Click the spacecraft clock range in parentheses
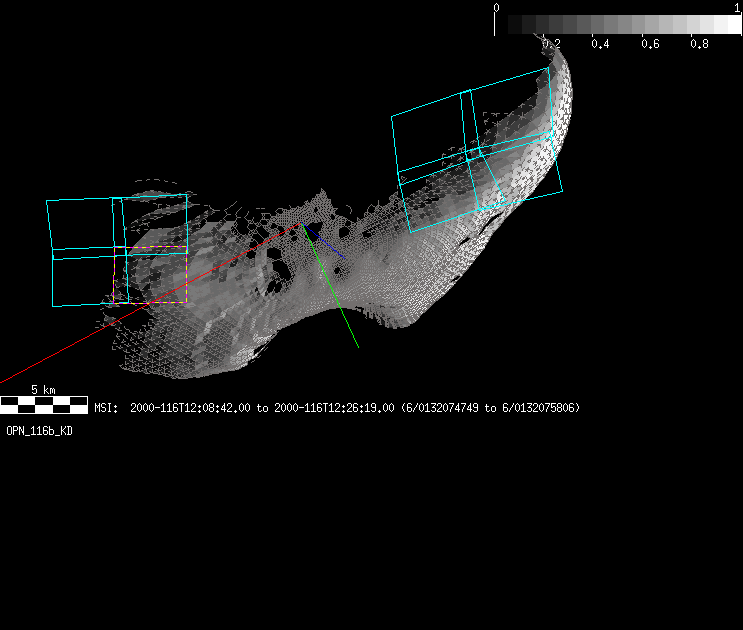The image size is (743, 630). coord(490,408)
